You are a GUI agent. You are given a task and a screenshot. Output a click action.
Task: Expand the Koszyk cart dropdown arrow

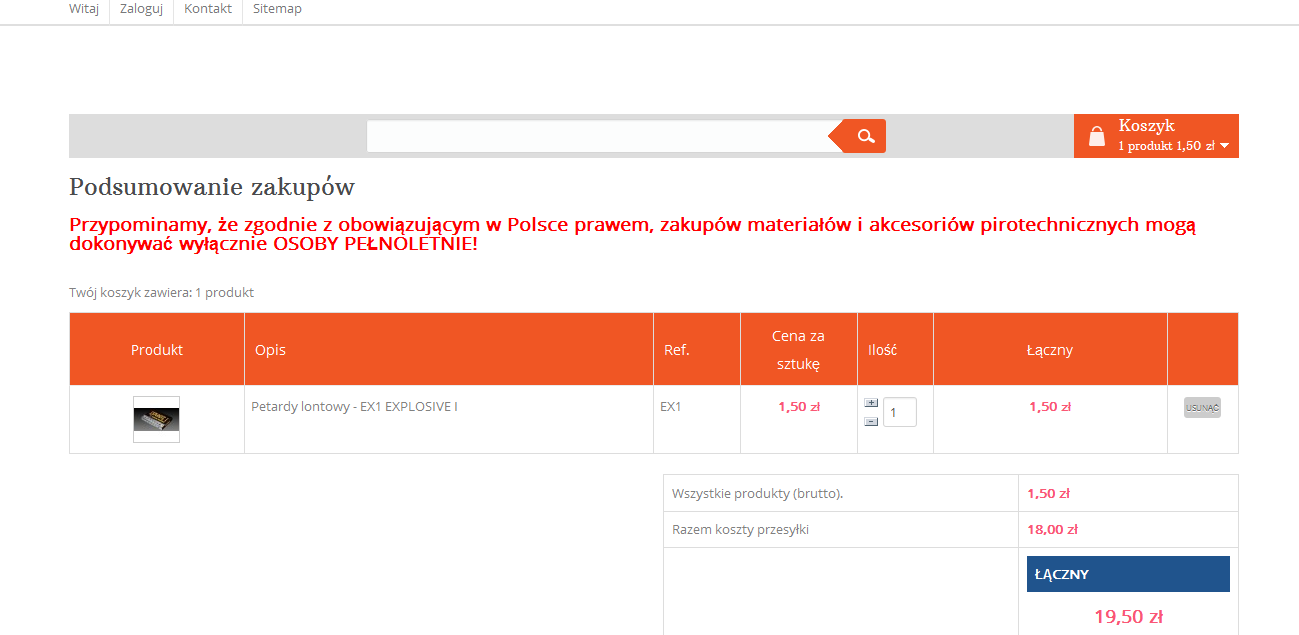(x=1225, y=146)
